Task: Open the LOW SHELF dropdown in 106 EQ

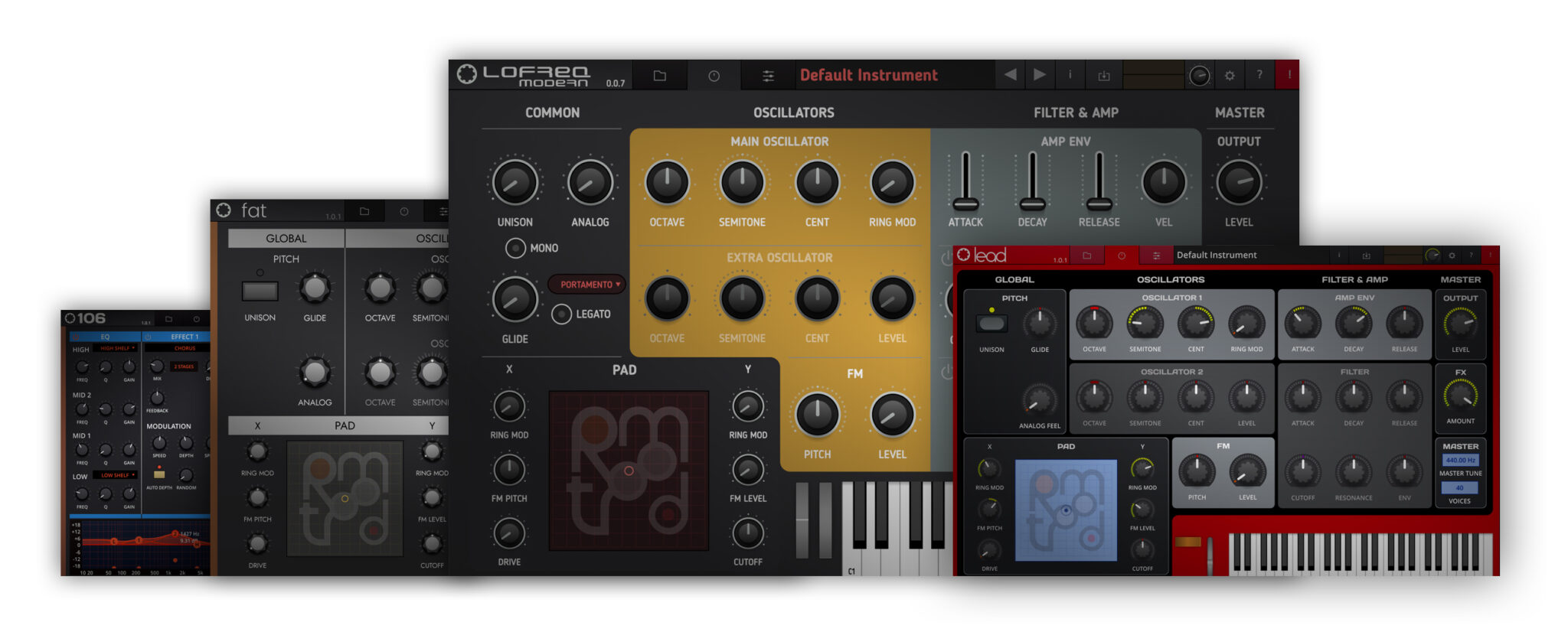Action: [x=116, y=475]
